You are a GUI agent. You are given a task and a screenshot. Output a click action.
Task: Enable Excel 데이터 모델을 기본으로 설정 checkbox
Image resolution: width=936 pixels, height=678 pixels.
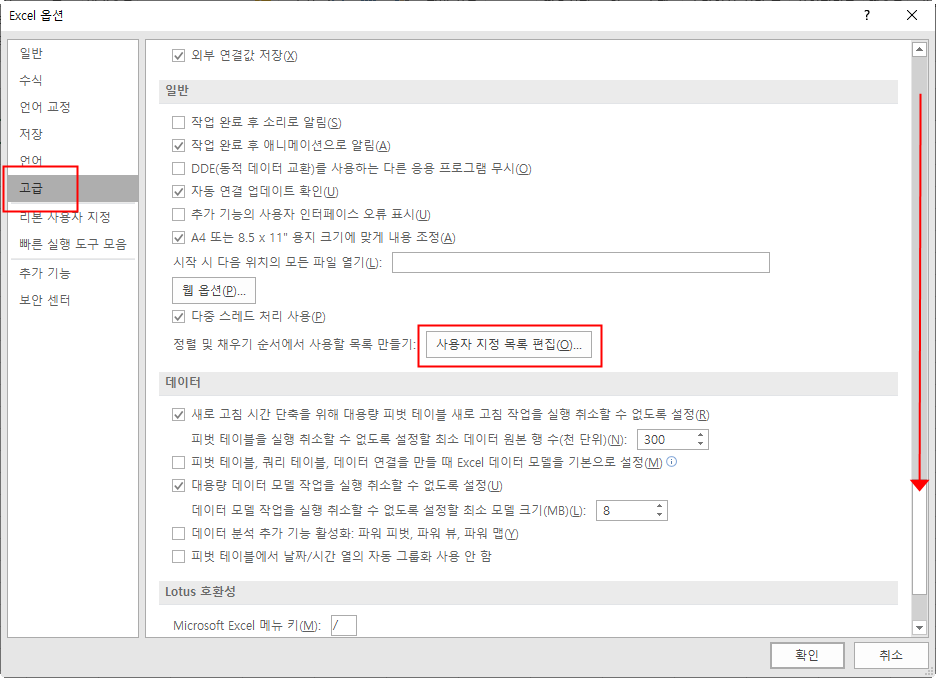[x=178, y=462]
